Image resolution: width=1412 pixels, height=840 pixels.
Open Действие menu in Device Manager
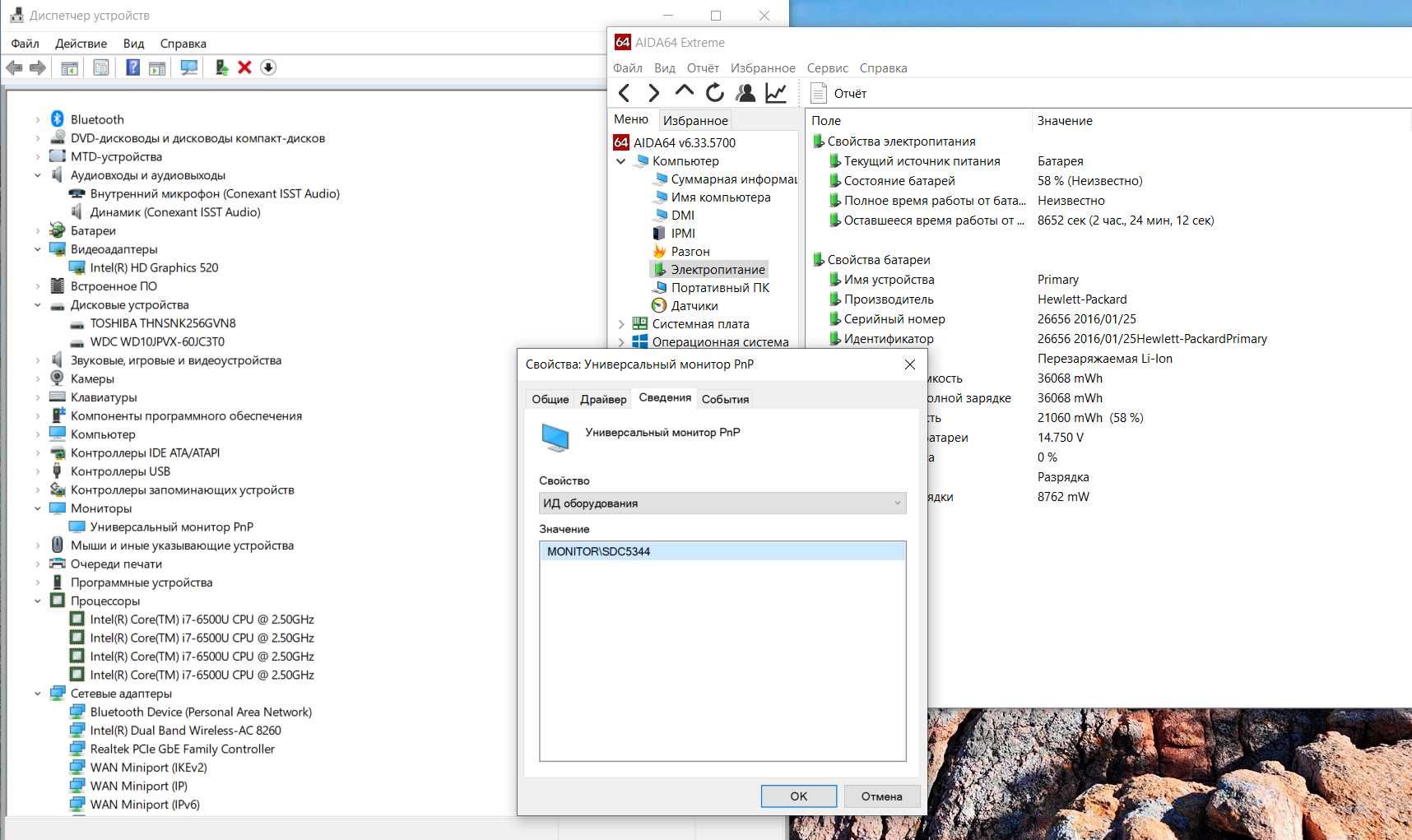click(x=81, y=44)
